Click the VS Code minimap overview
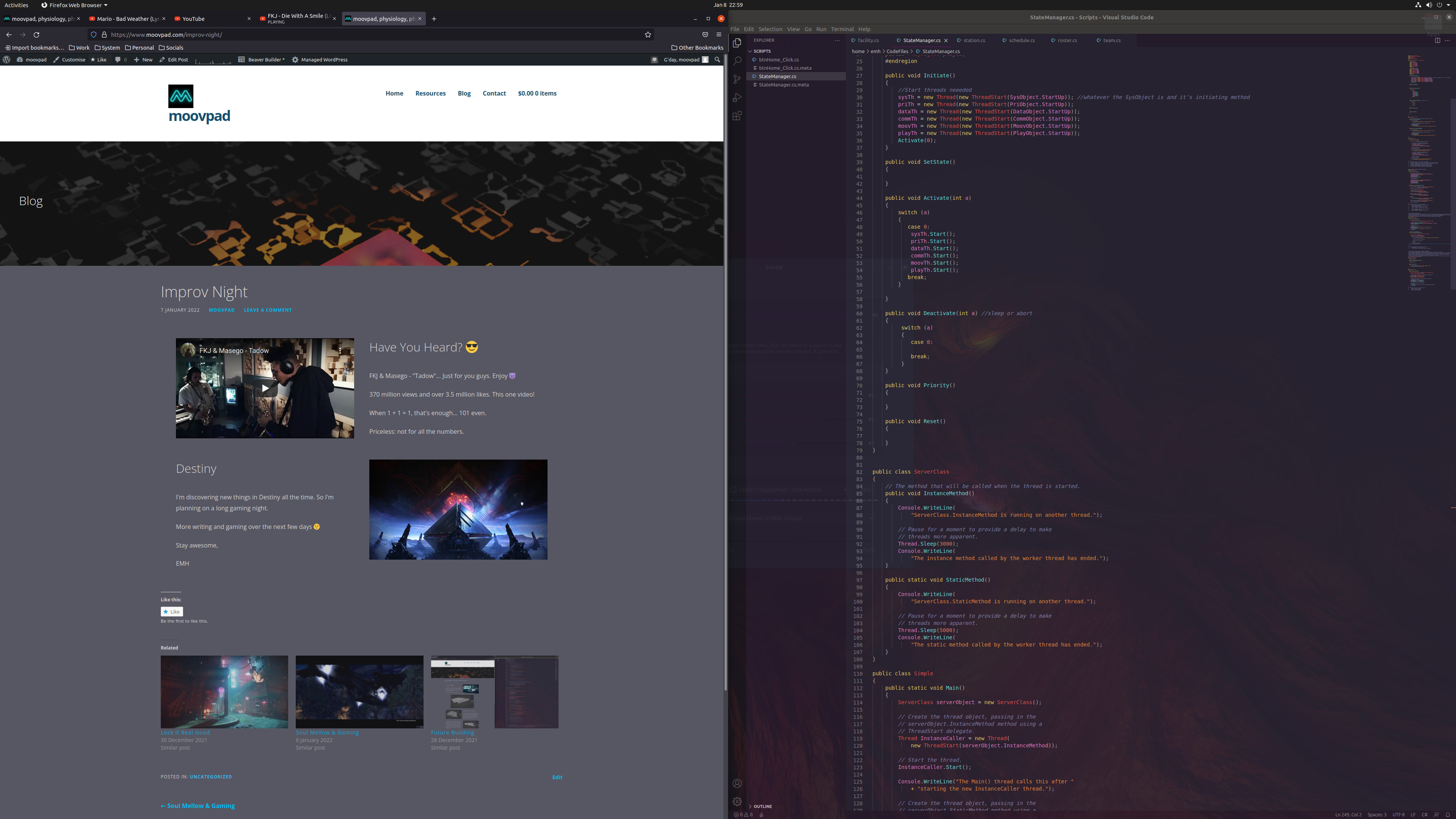 click(x=1428, y=173)
